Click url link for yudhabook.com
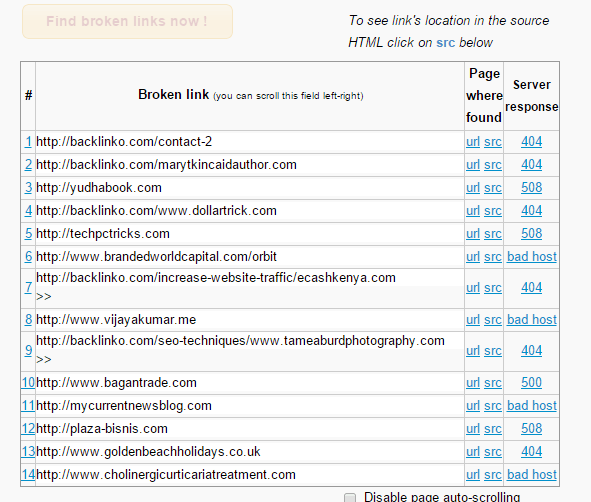591x502 pixels. 473,188
